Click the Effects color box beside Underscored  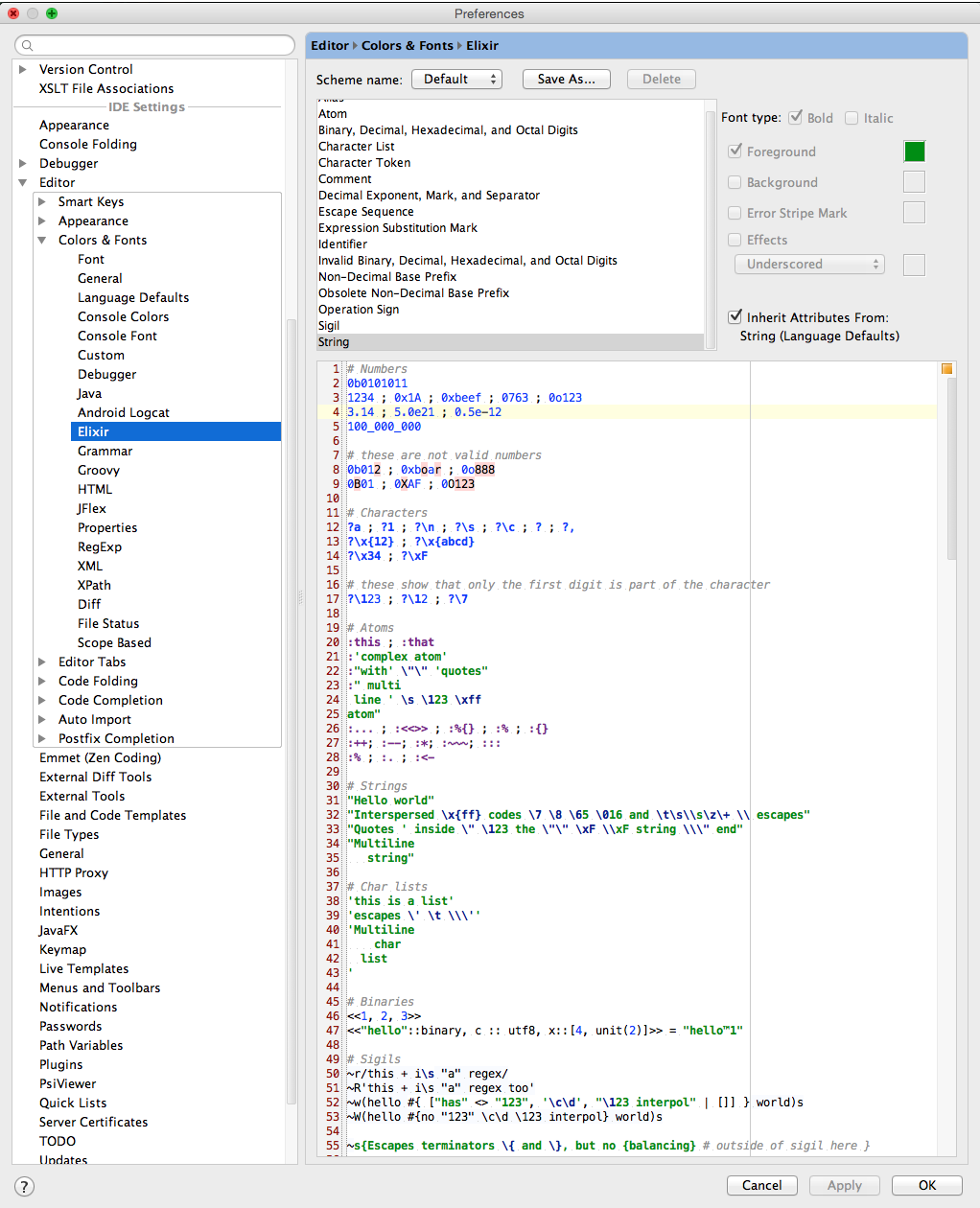pos(914,265)
